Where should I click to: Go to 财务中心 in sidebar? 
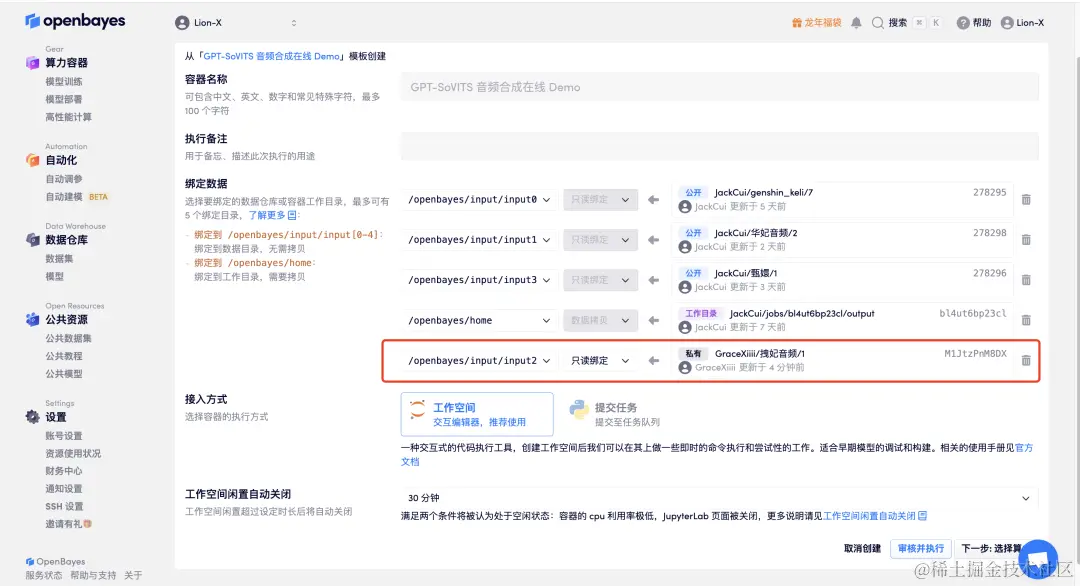point(63,471)
